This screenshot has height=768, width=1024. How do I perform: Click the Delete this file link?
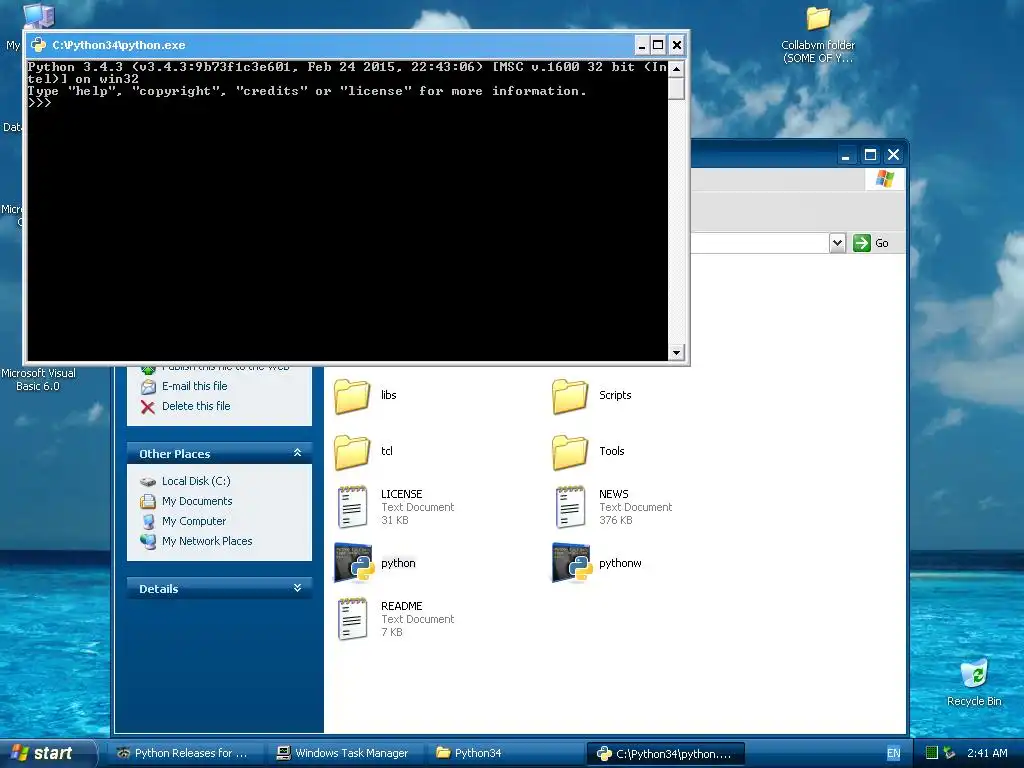(196, 406)
